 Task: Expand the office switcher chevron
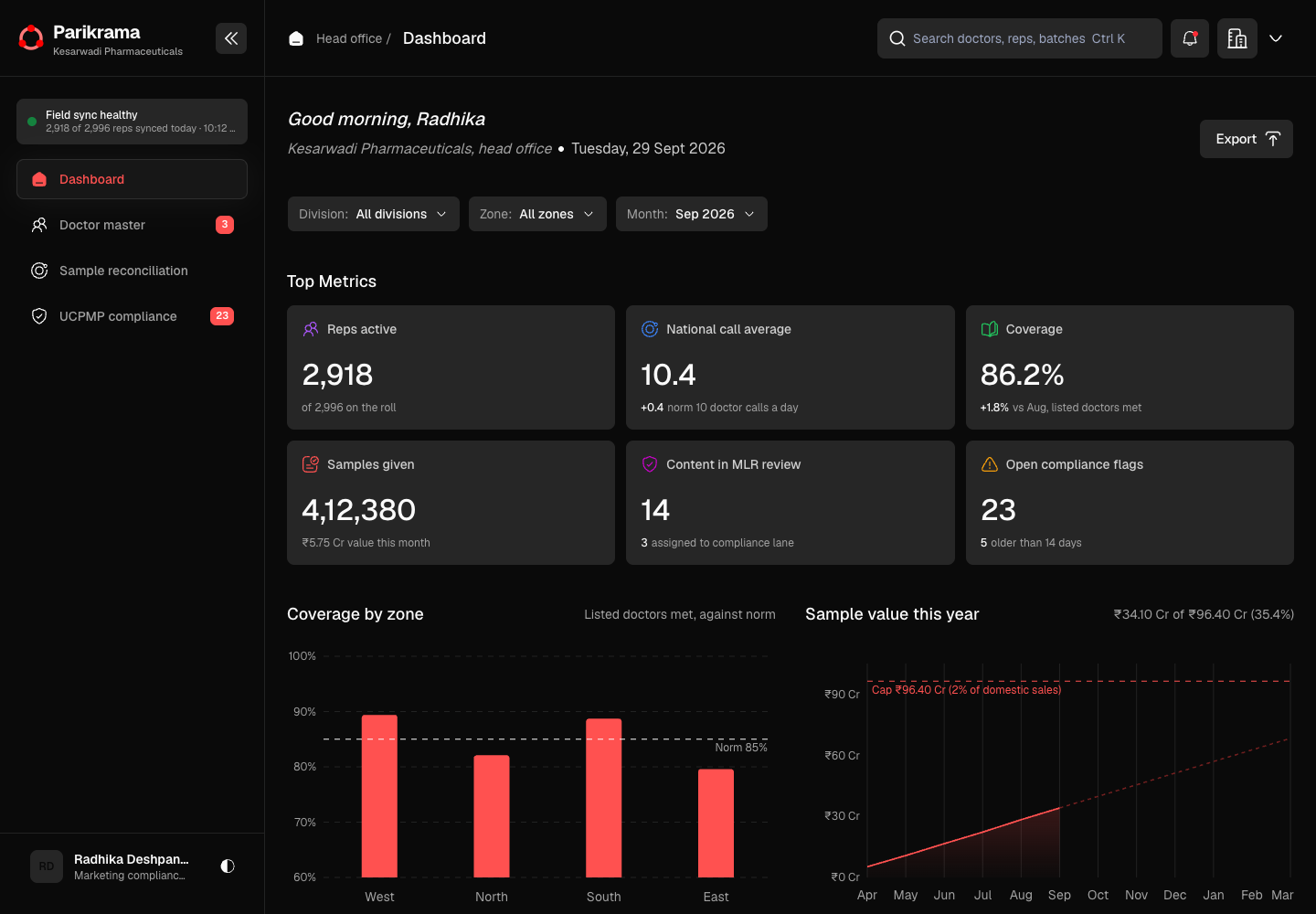tap(1276, 38)
